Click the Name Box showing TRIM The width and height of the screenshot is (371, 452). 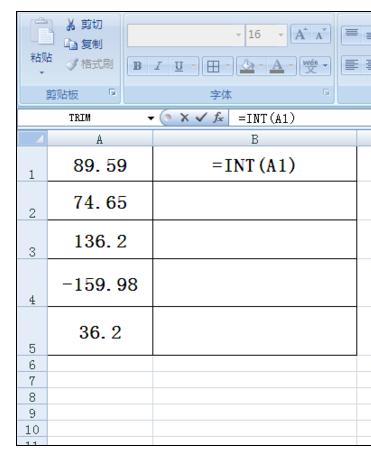click(x=82, y=118)
